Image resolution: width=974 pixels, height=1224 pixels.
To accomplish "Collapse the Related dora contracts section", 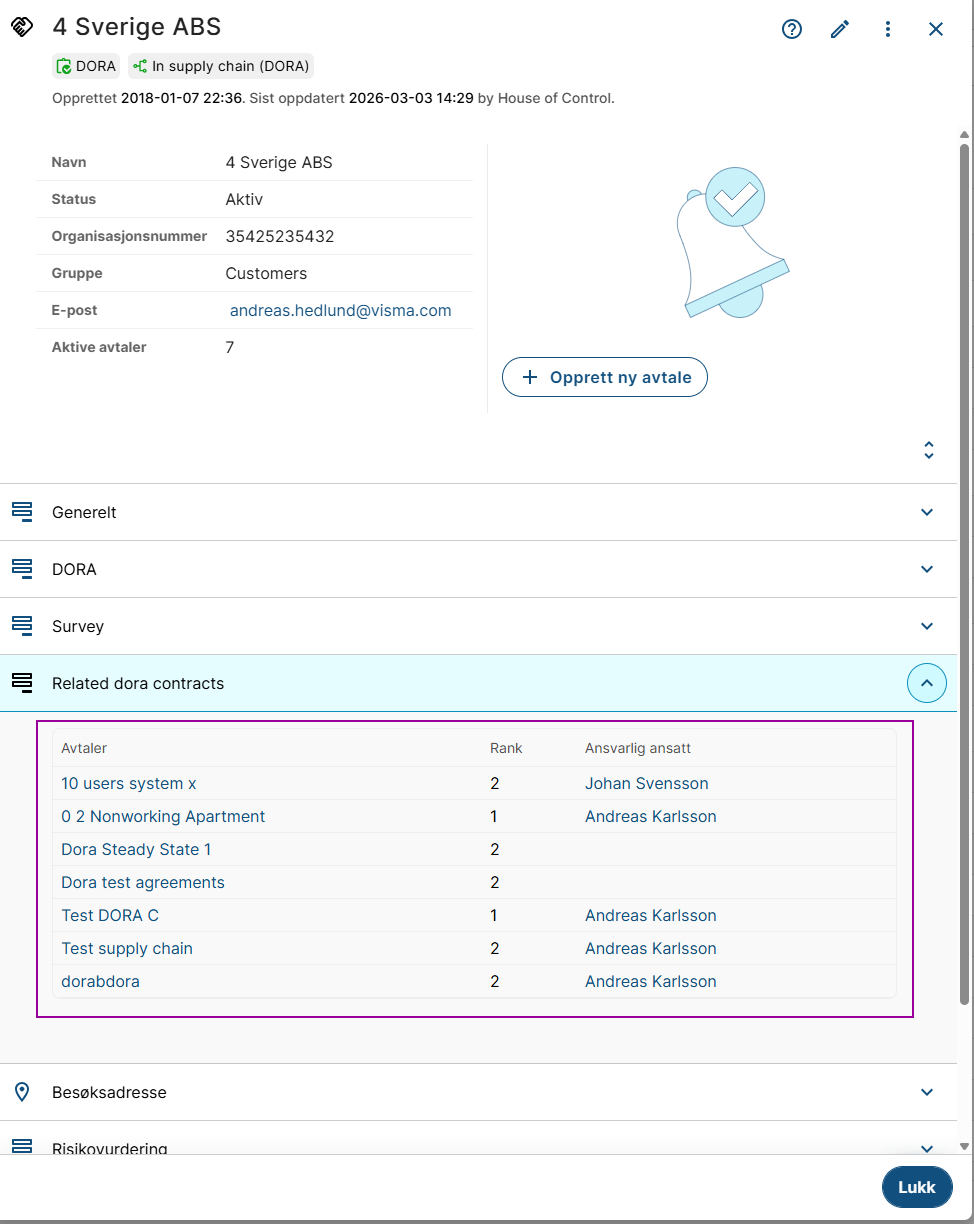I will click(x=927, y=683).
